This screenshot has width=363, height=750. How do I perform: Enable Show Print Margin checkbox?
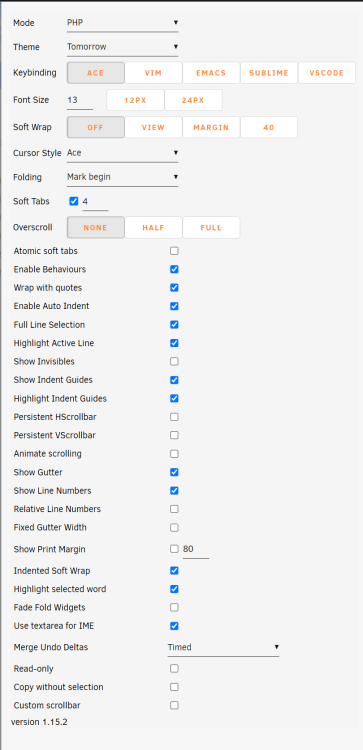pyautogui.click(x=174, y=549)
